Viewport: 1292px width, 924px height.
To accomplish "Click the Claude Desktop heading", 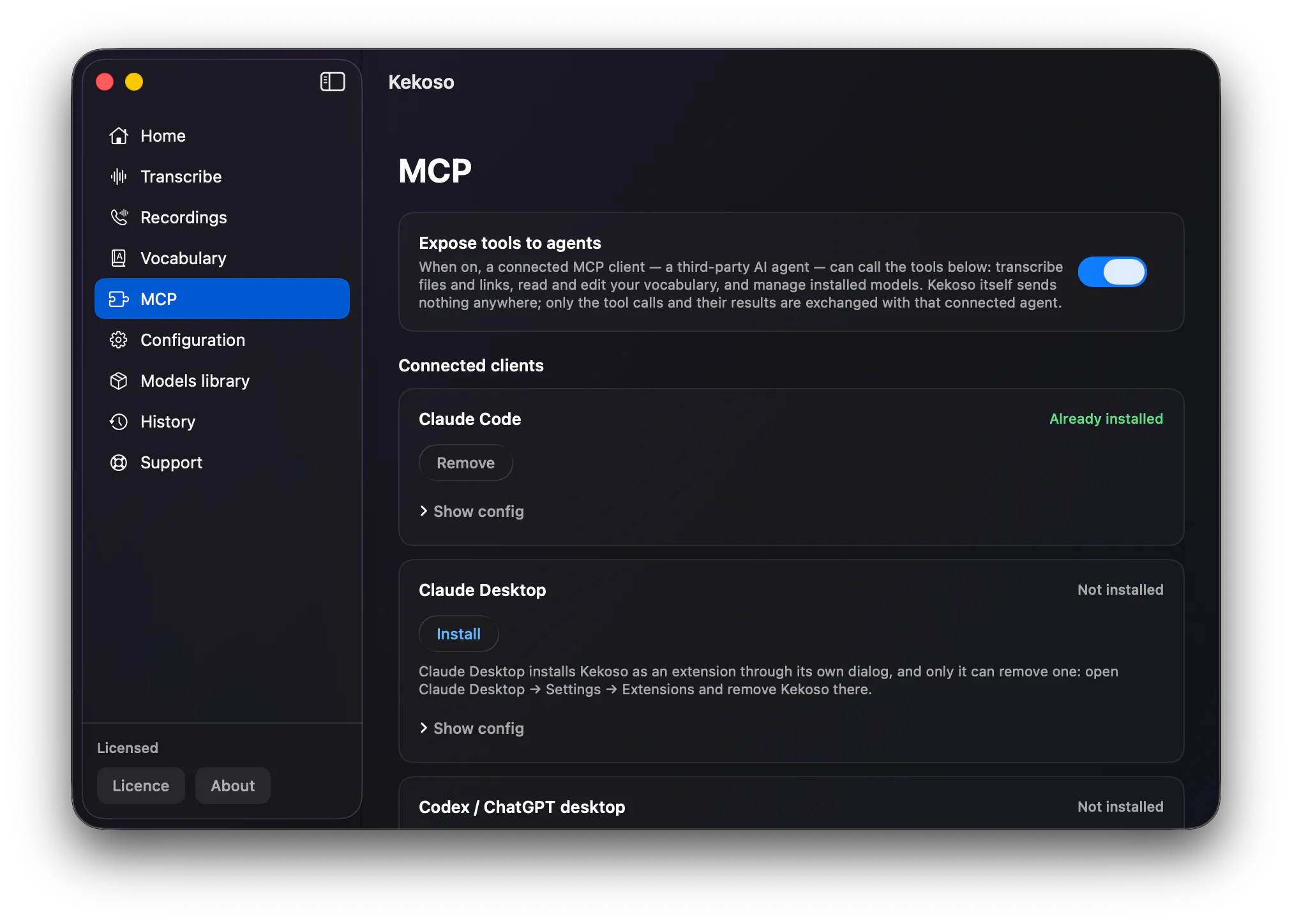I will (483, 590).
